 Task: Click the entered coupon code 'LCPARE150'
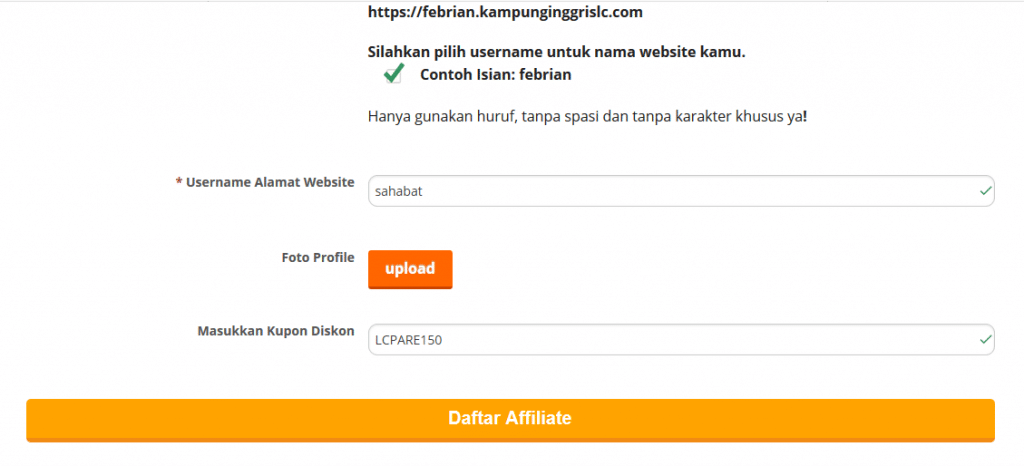tap(409, 340)
